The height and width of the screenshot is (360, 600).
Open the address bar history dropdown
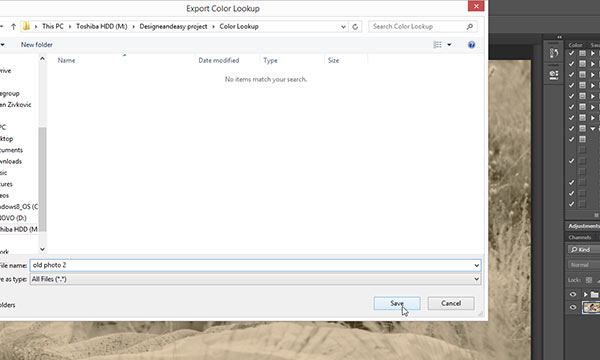tap(343, 26)
